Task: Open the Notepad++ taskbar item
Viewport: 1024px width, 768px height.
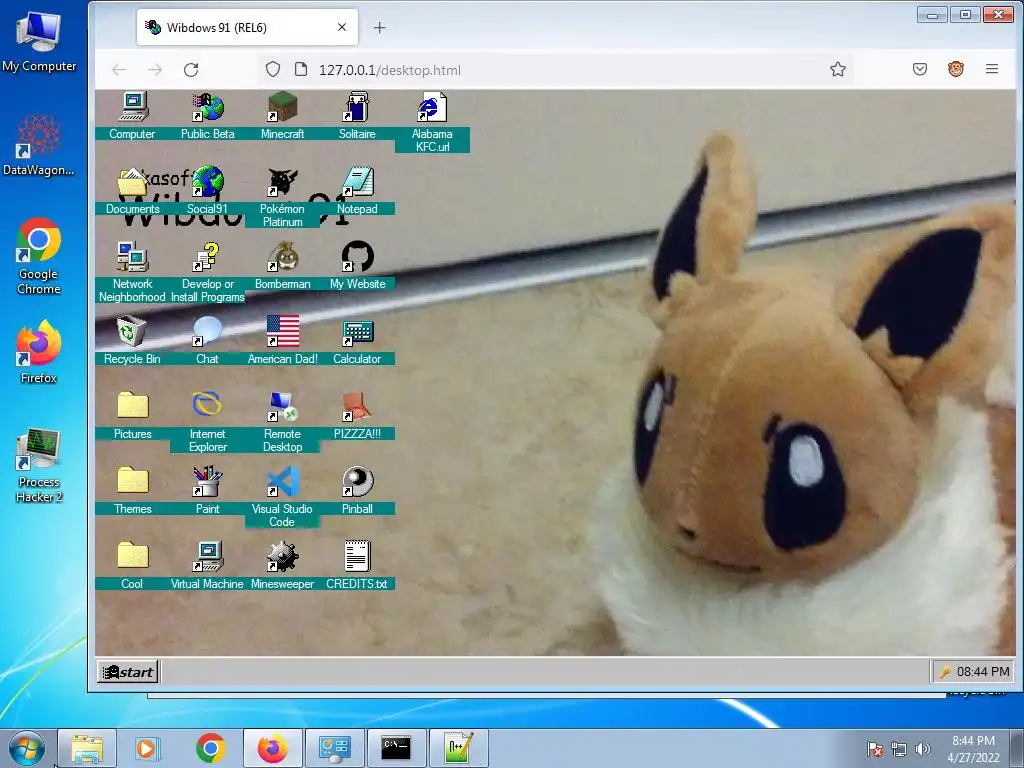Action: pos(458,748)
